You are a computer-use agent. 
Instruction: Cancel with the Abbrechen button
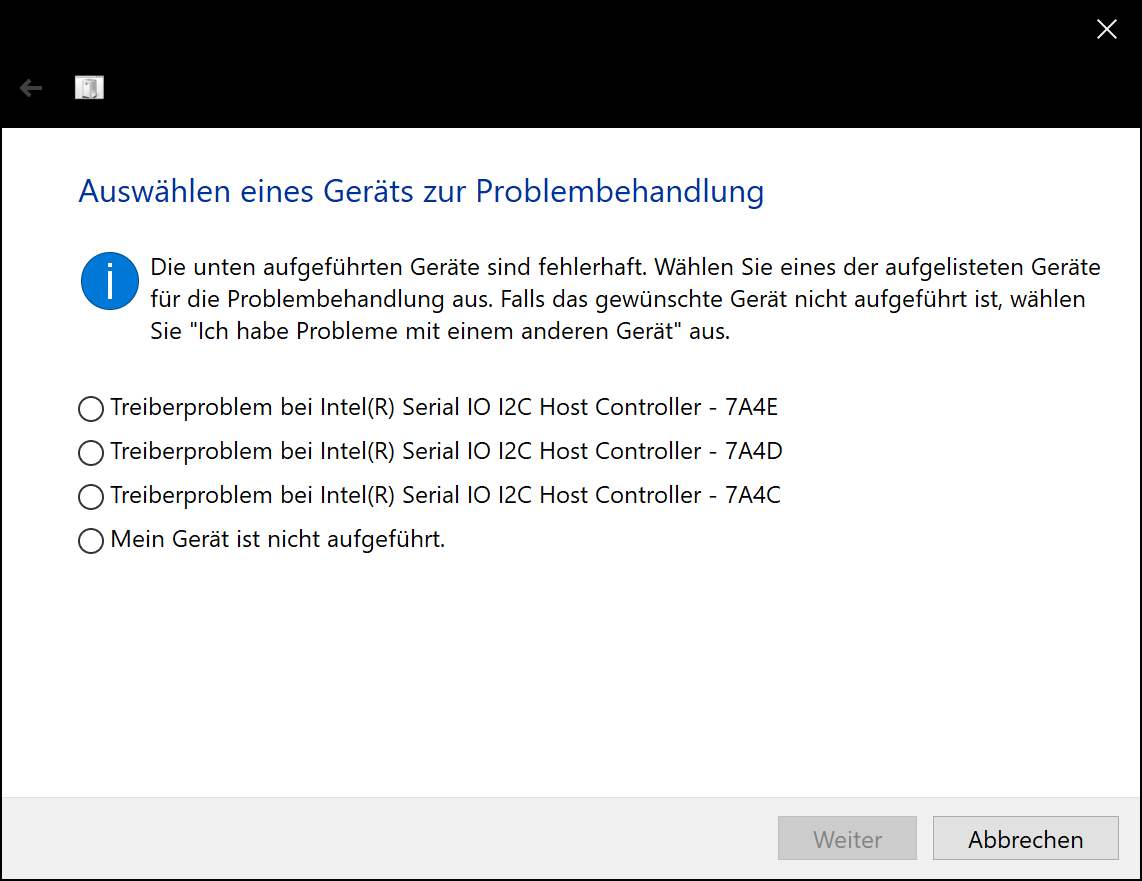click(1025, 838)
